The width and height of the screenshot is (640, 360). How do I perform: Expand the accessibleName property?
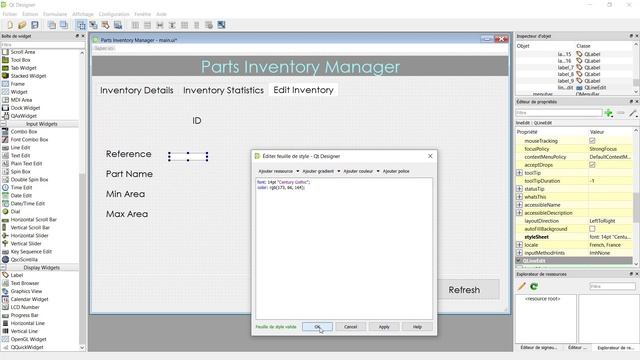(519, 205)
